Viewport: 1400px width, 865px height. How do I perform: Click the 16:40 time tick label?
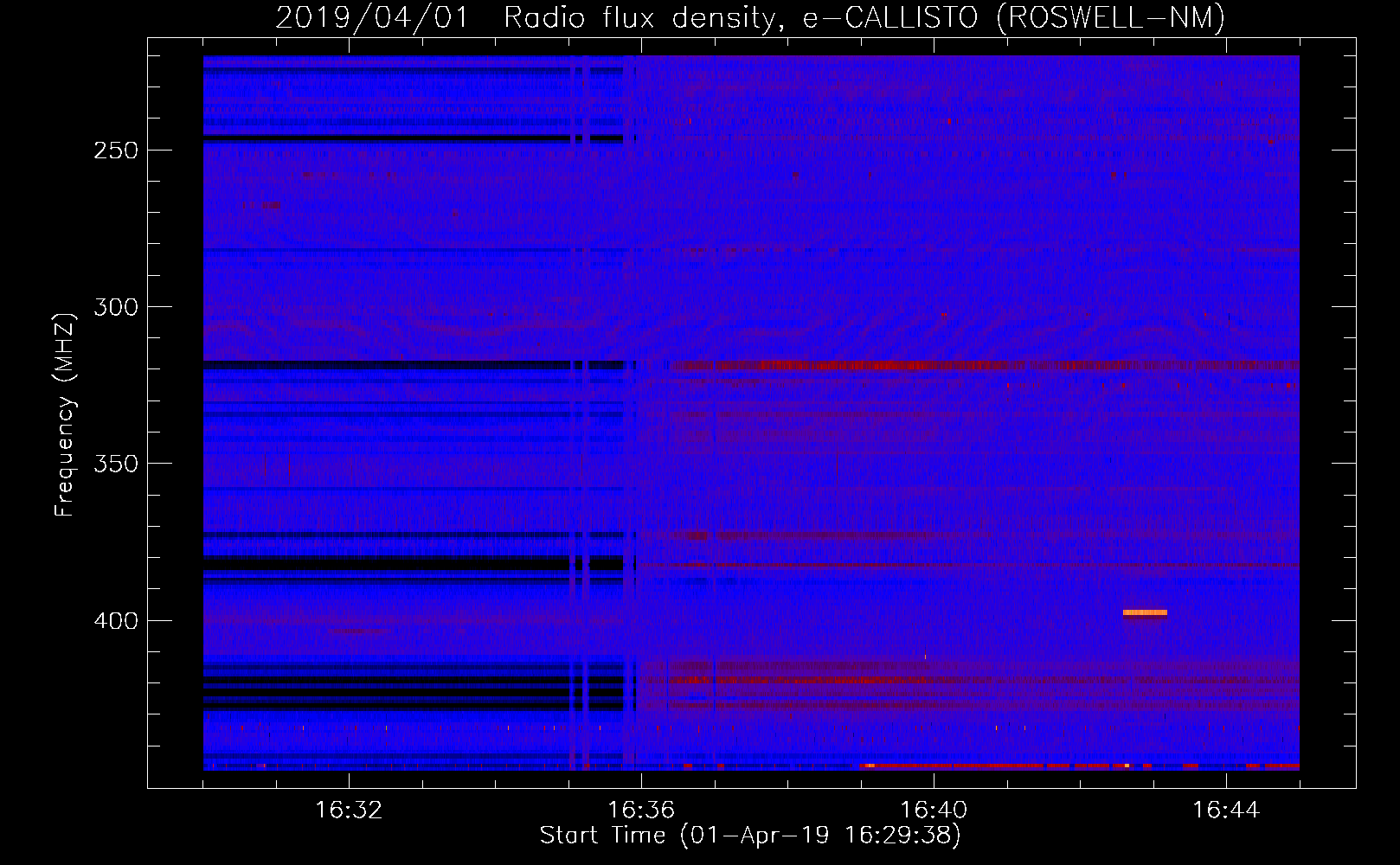934,811
